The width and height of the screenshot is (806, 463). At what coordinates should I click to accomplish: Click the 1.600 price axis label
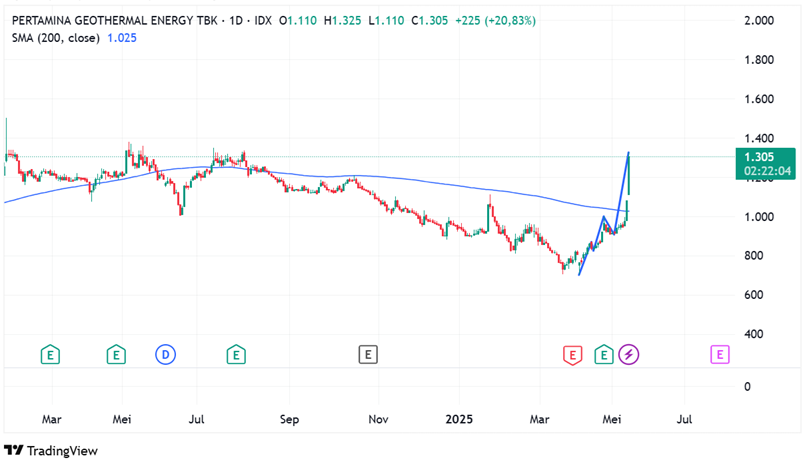click(759, 99)
